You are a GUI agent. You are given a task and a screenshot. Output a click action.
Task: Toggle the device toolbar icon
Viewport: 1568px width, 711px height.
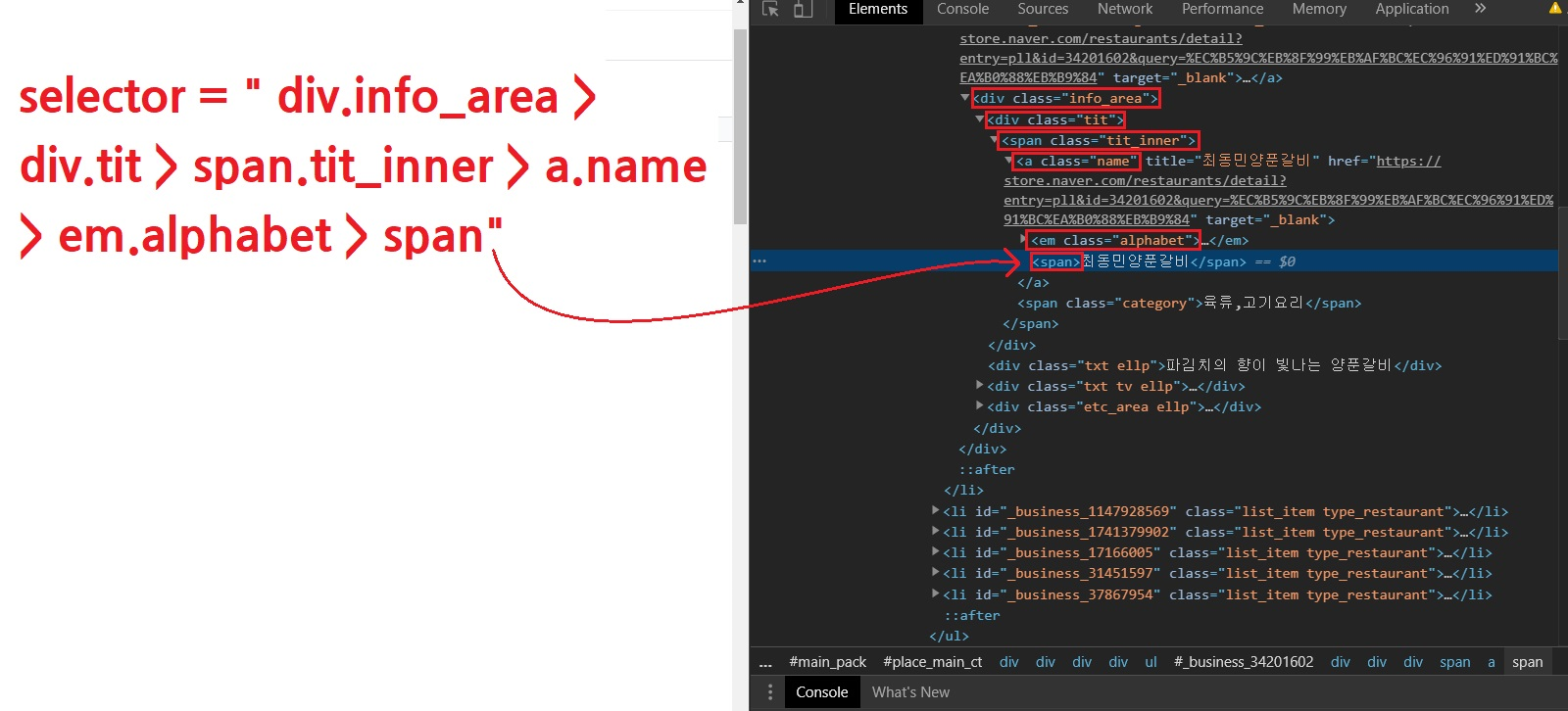click(x=803, y=9)
